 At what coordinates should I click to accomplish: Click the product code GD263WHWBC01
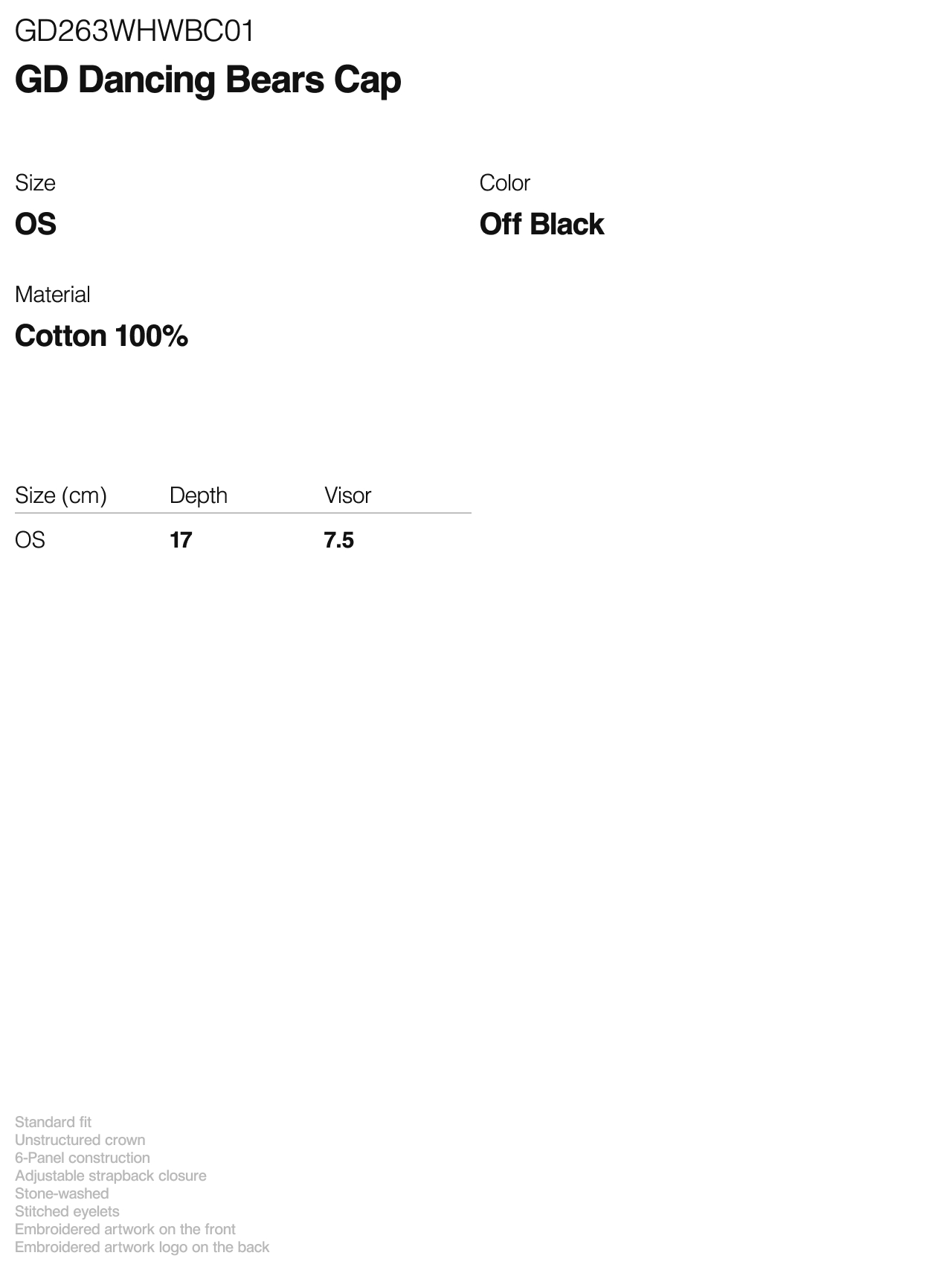tap(135, 31)
